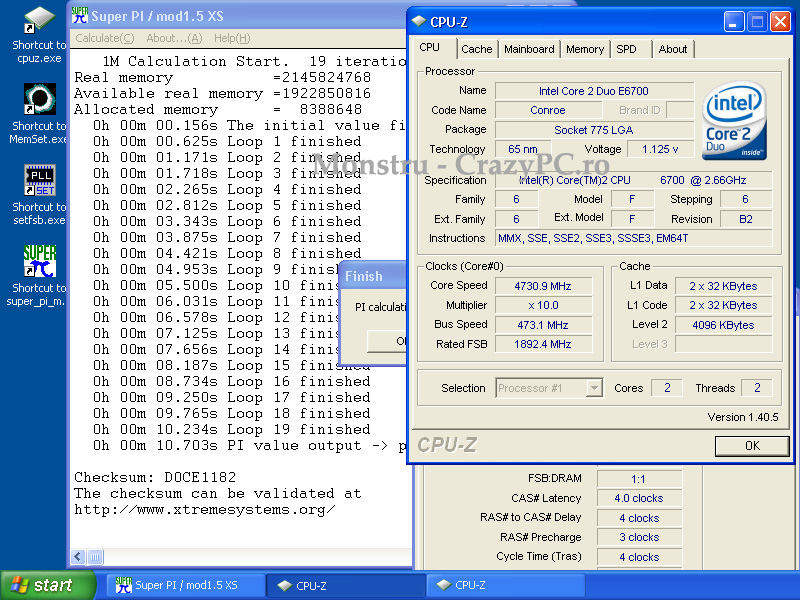Viewport: 800px width, 600px height.
Task: Click the Rated FSB value 1892.4 MHz
Action: [x=543, y=344]
